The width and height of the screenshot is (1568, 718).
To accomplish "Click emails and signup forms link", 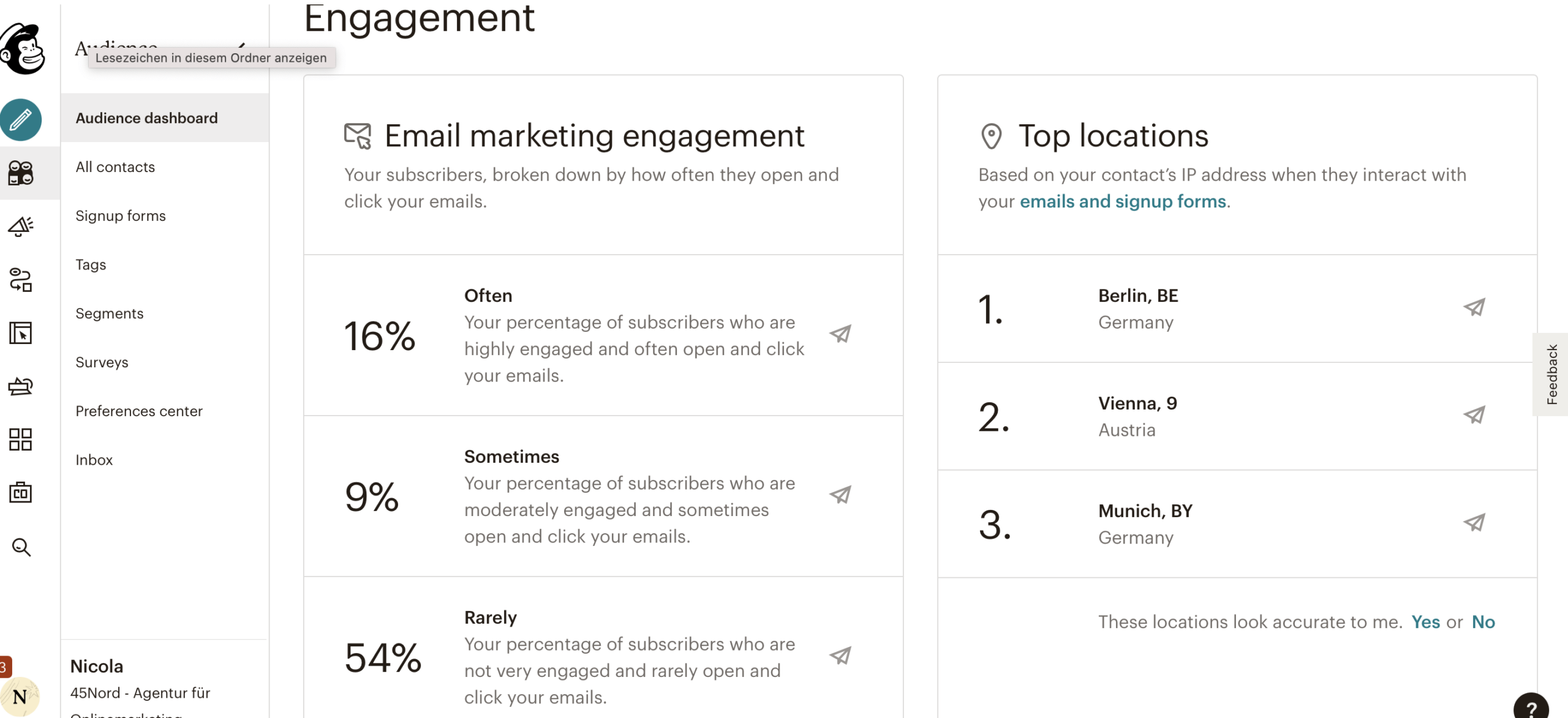I will [1123, 201].
